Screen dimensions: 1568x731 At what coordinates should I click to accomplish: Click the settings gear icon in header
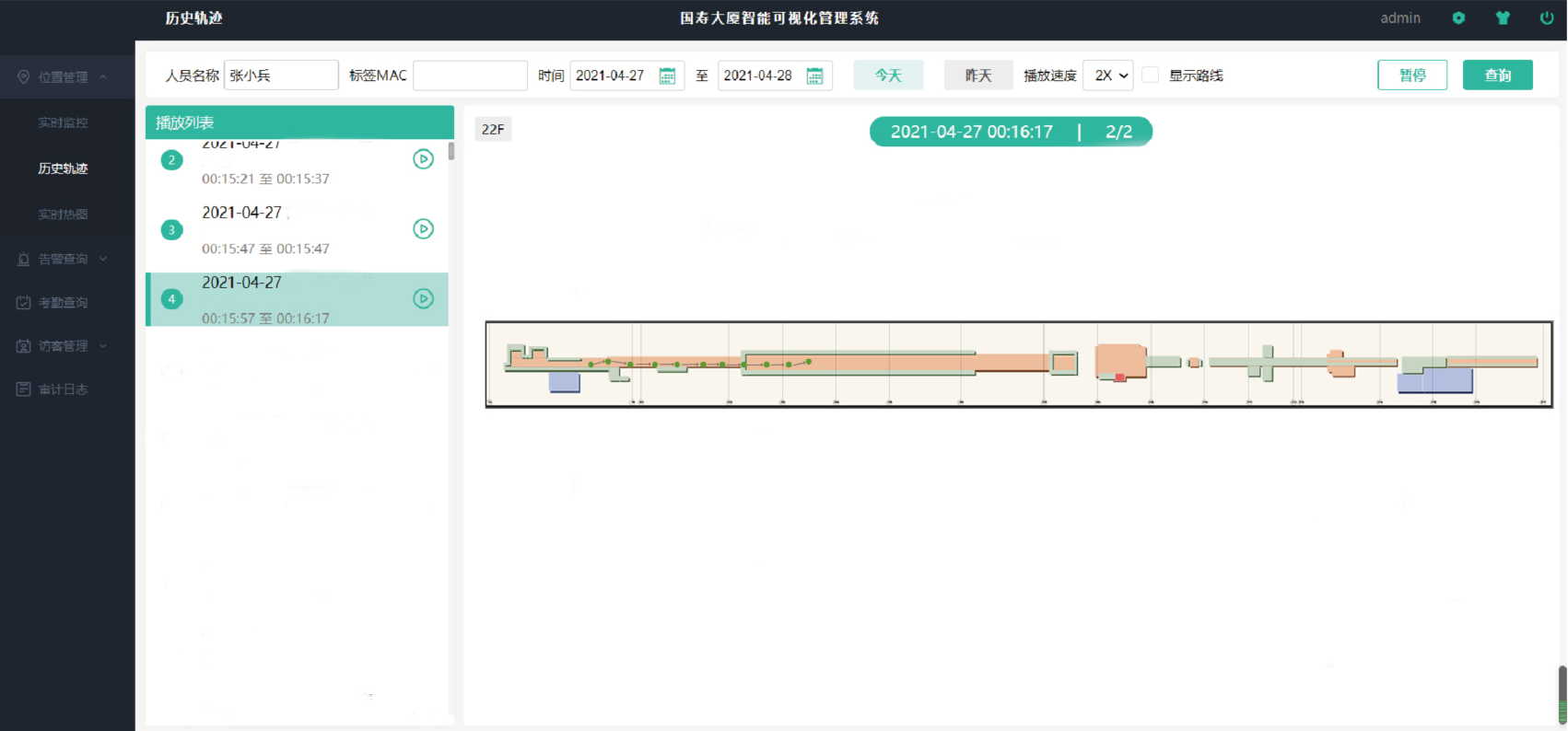tap(1458, 18)
